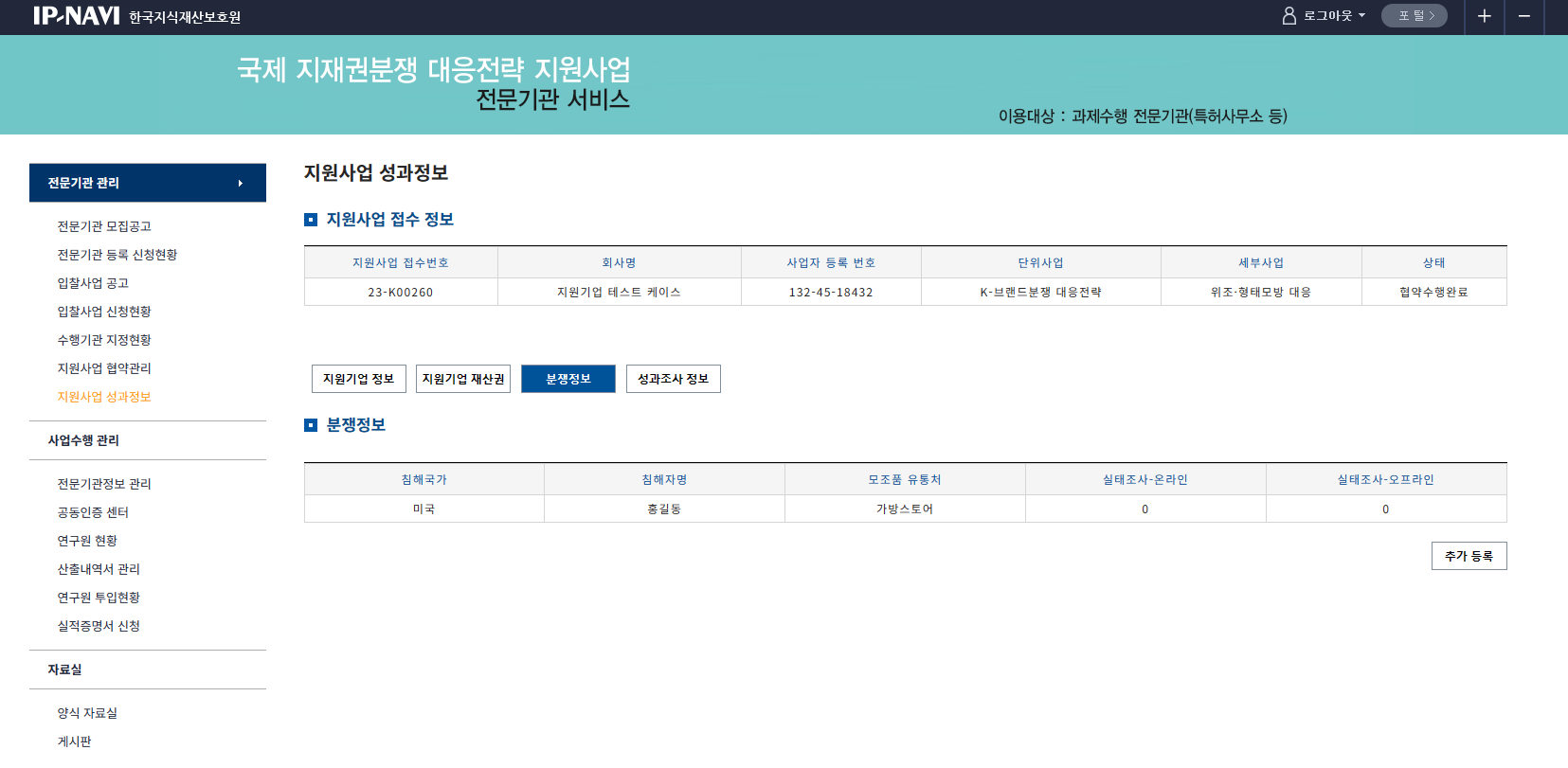
Task: Open 공동인증 센터 in sidebar
Action: pyautogui.click(x=93, y=512)
